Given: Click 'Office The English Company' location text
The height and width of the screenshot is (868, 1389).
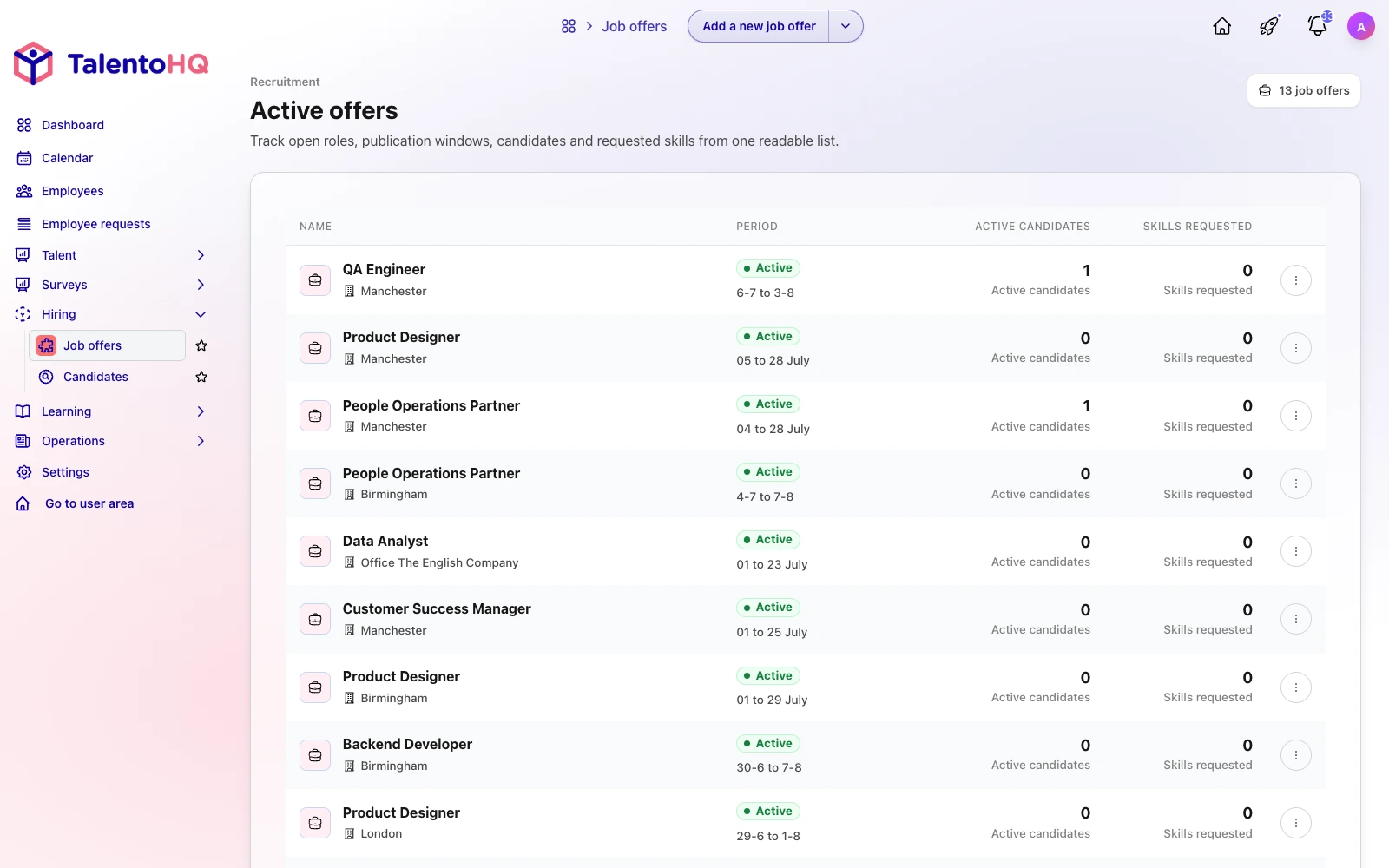Looking at the screenshot, I should click(x=439, y=562).
